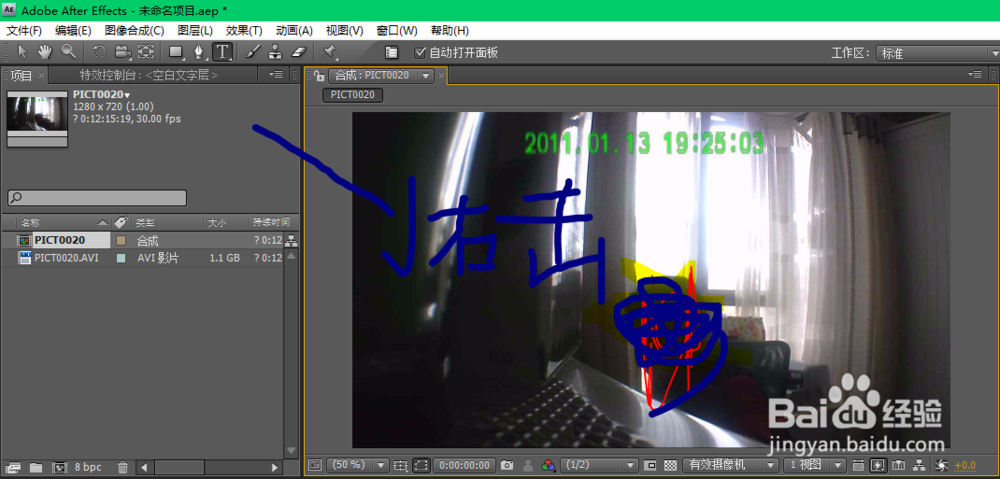Viewport: 1000px width, 479px height.
Task: Open the 有效摄像机 camera dropdown
Action: coord(731,465)
